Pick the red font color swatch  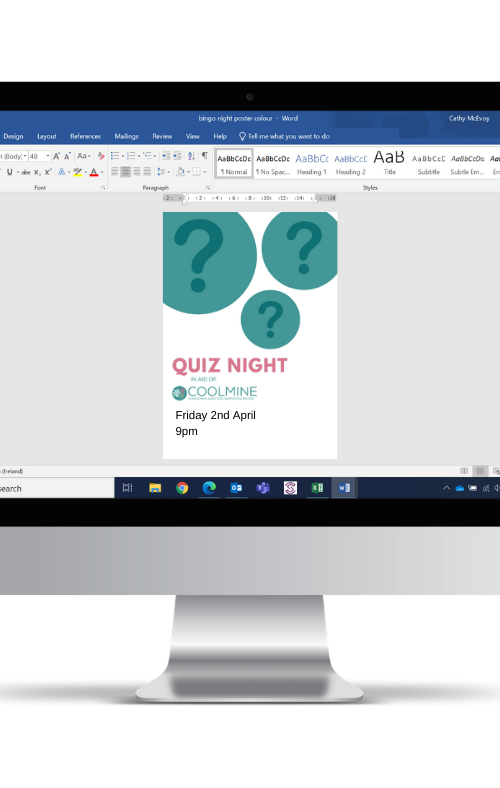pyautogui.click(x=93, y=172)
